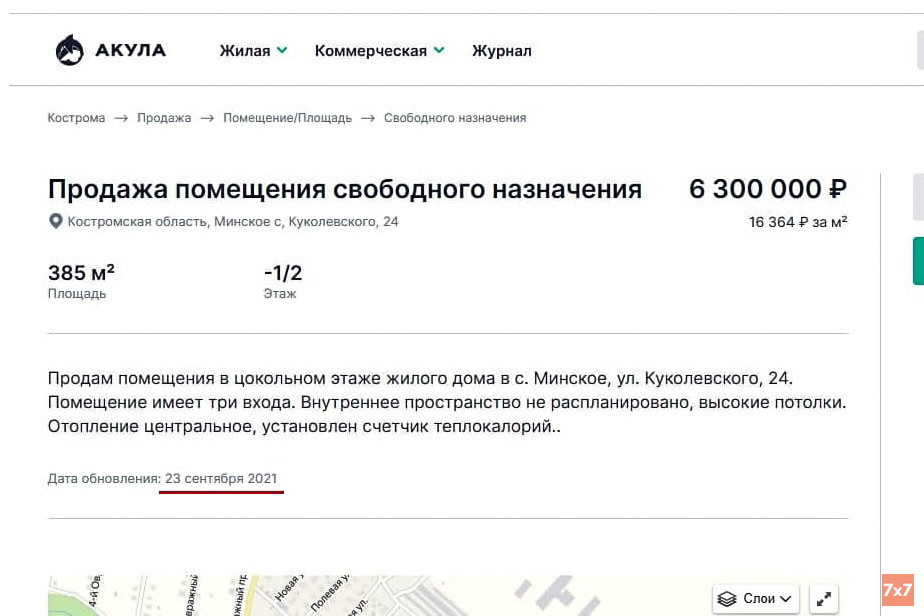Viewport: 924px width, 616px height.
Task: Click the 385 м² area value
Action: point(80,270)
